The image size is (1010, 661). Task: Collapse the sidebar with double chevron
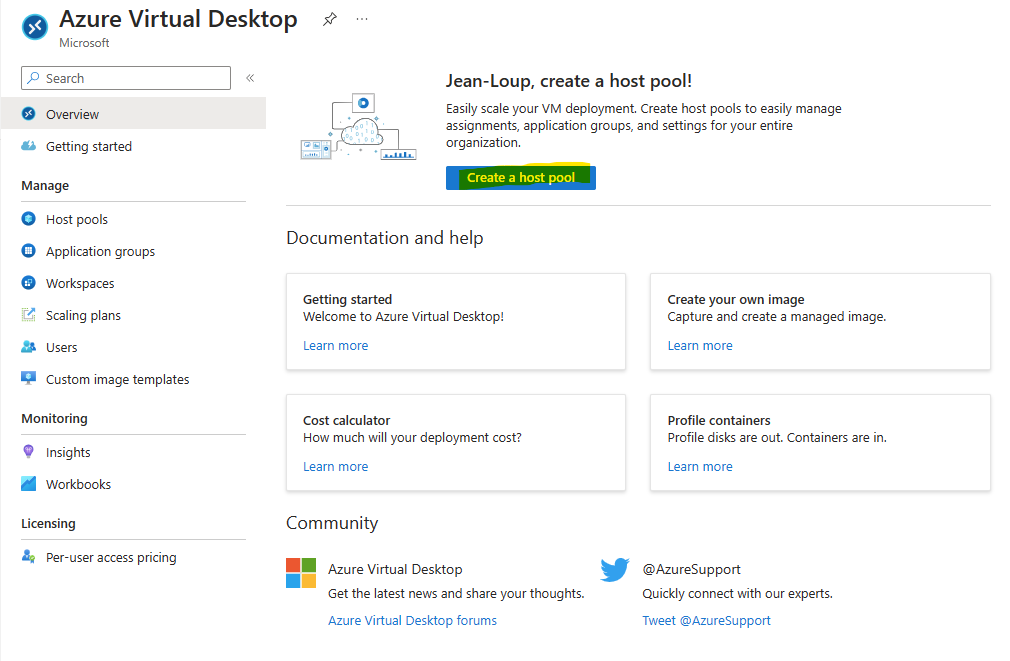pos(251,78)
